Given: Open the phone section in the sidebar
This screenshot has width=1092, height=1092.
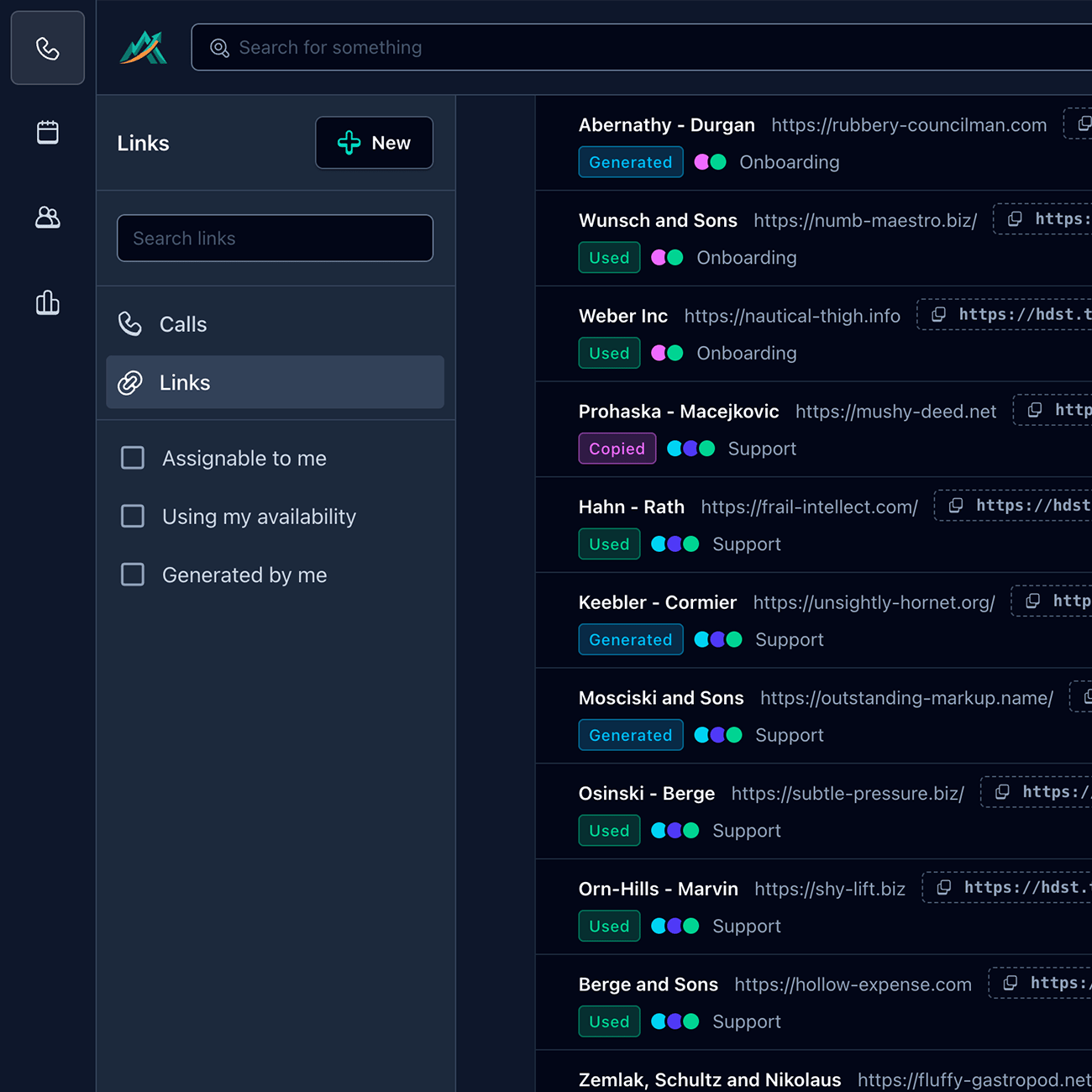Looking at the screenshot, I should tap(48, 48).
